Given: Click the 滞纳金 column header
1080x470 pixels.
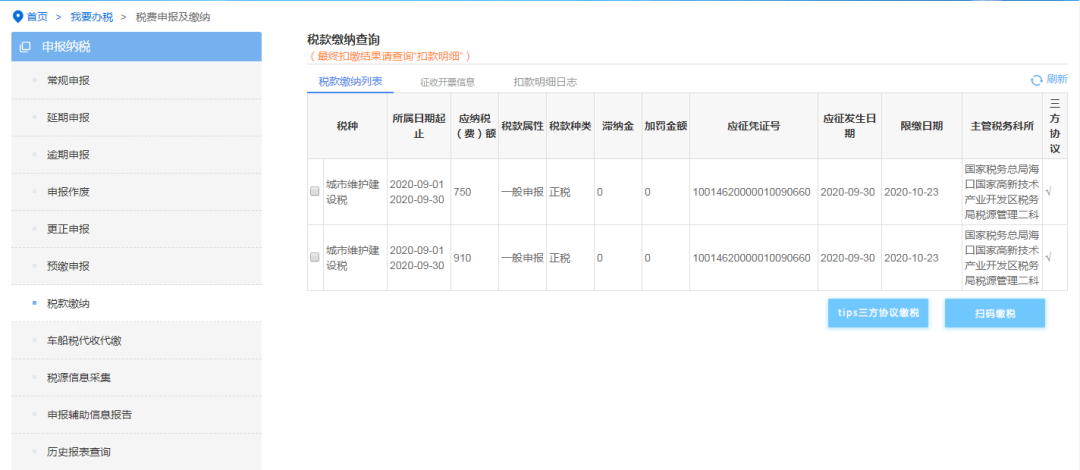Looking at the screenshot, I should [618, 126].
